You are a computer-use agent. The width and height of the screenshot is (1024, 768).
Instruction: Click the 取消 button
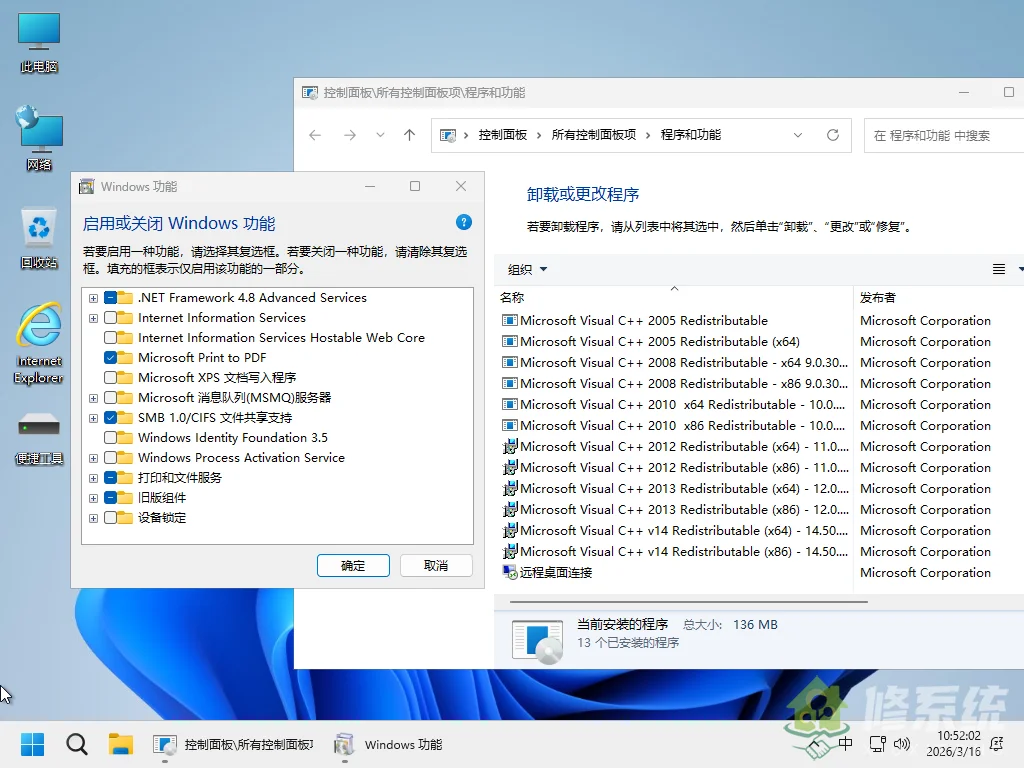tap(435, 565)
